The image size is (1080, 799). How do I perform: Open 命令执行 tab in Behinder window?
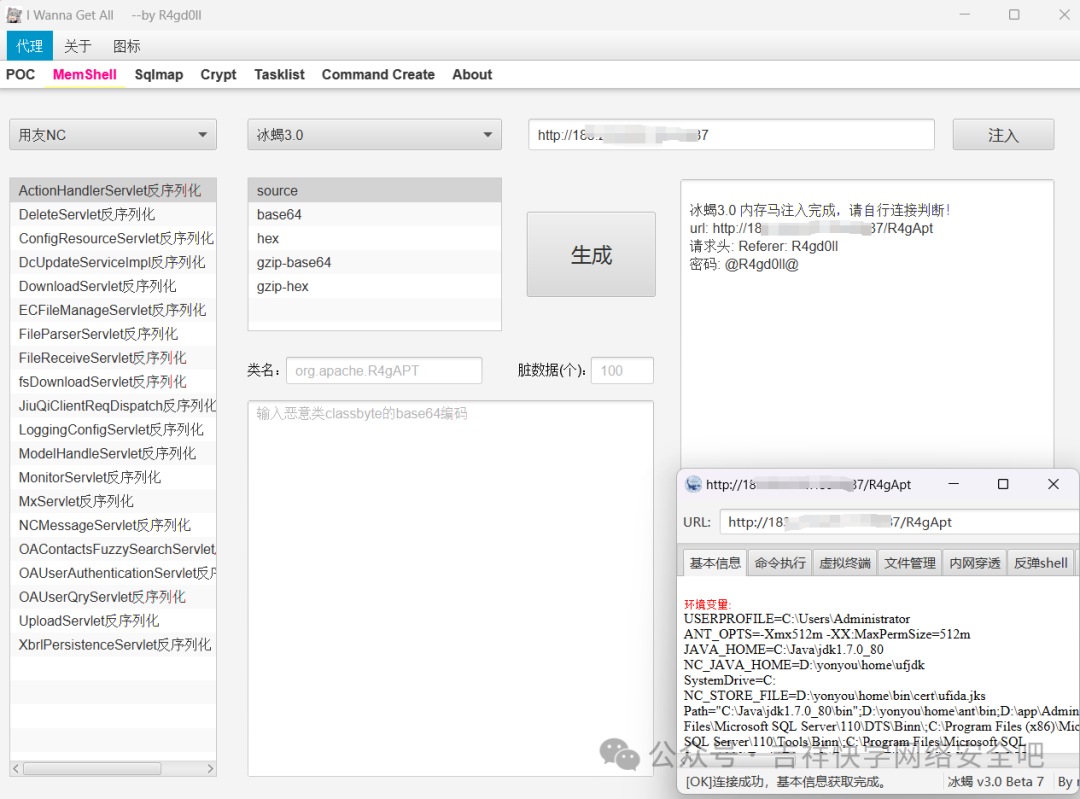tap(780, 563)
